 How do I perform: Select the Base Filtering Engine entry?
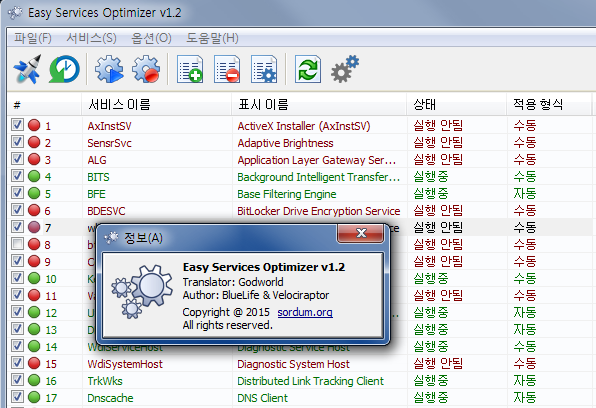coord(287,194)
